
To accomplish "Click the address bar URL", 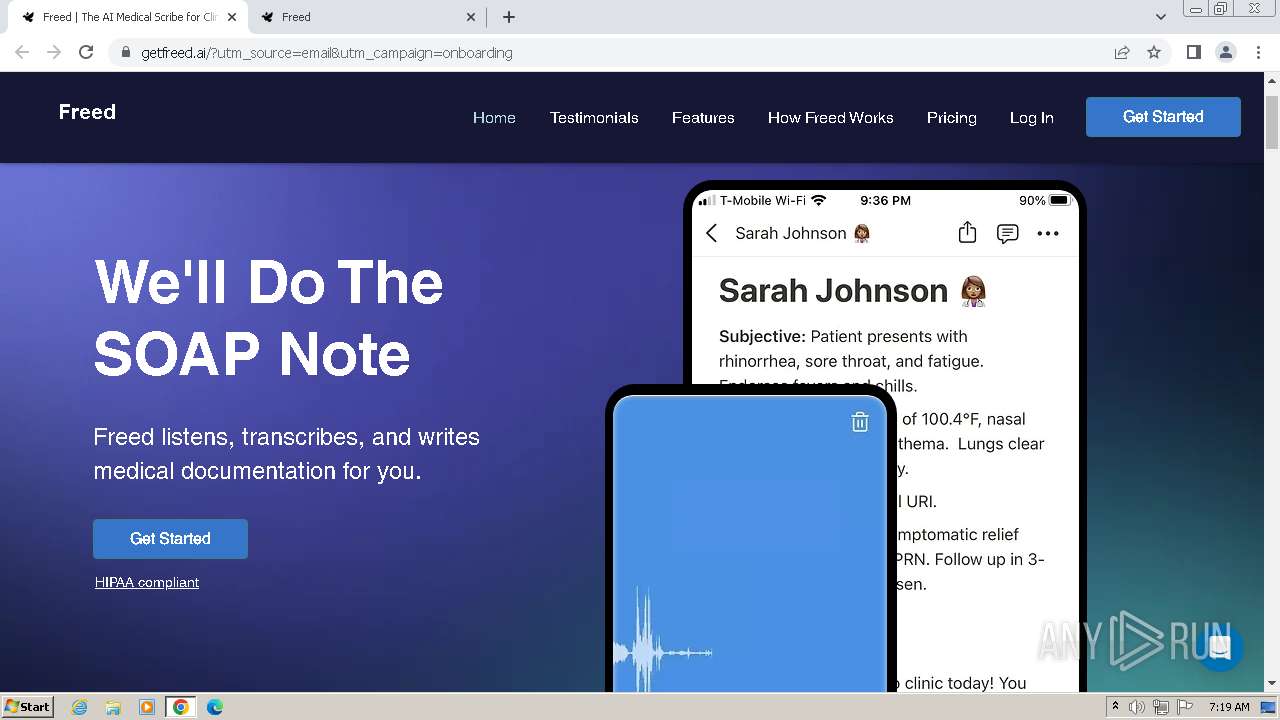I will click(326, 53).
